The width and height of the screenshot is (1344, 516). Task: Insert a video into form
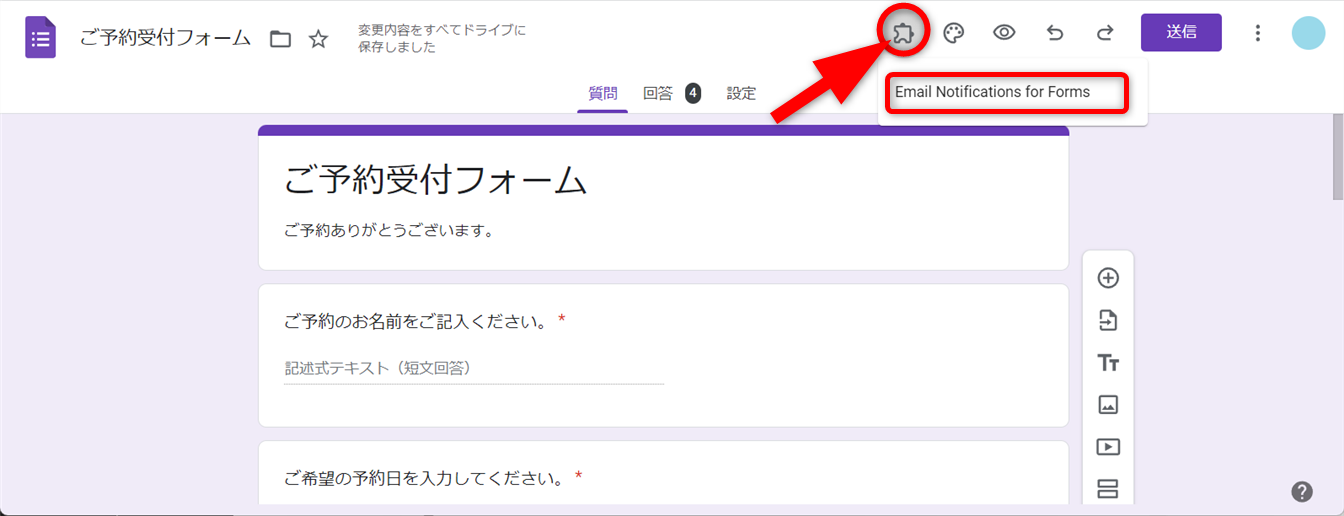point(1108,447)
